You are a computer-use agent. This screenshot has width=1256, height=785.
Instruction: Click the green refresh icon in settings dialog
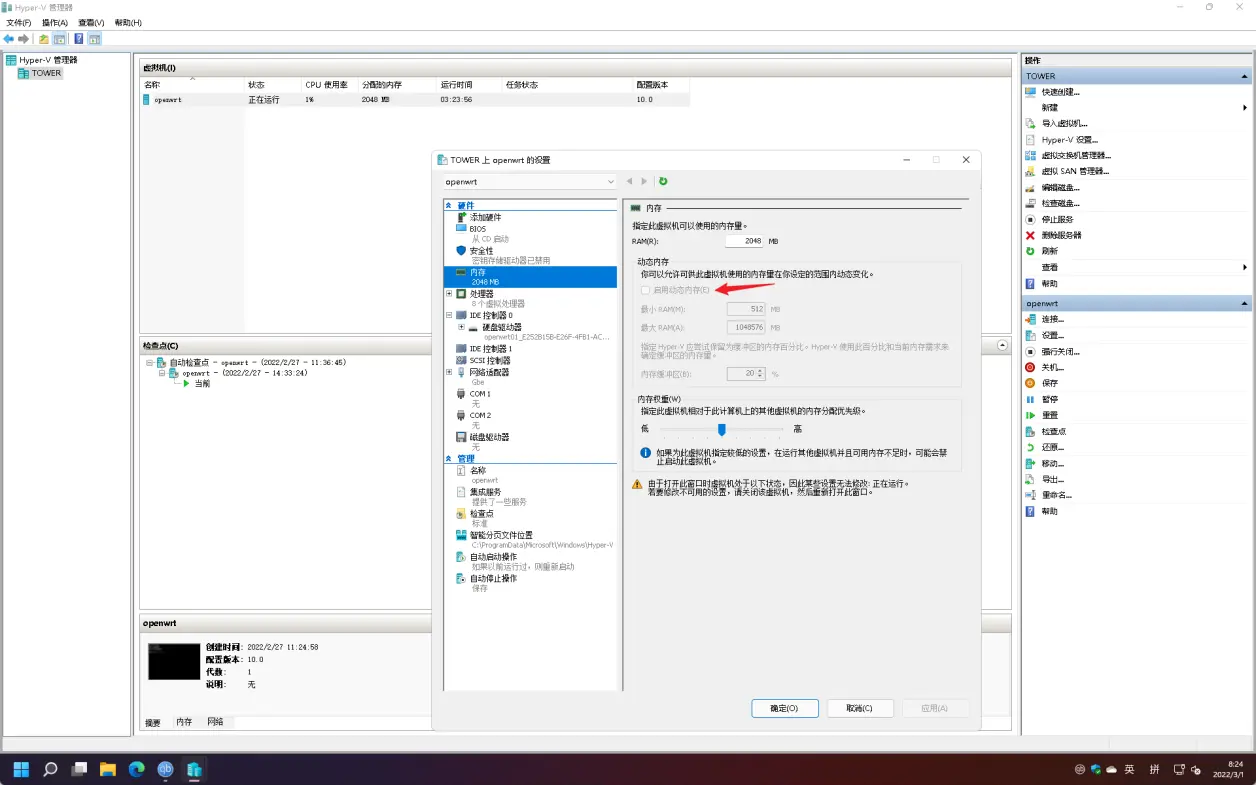663,181
